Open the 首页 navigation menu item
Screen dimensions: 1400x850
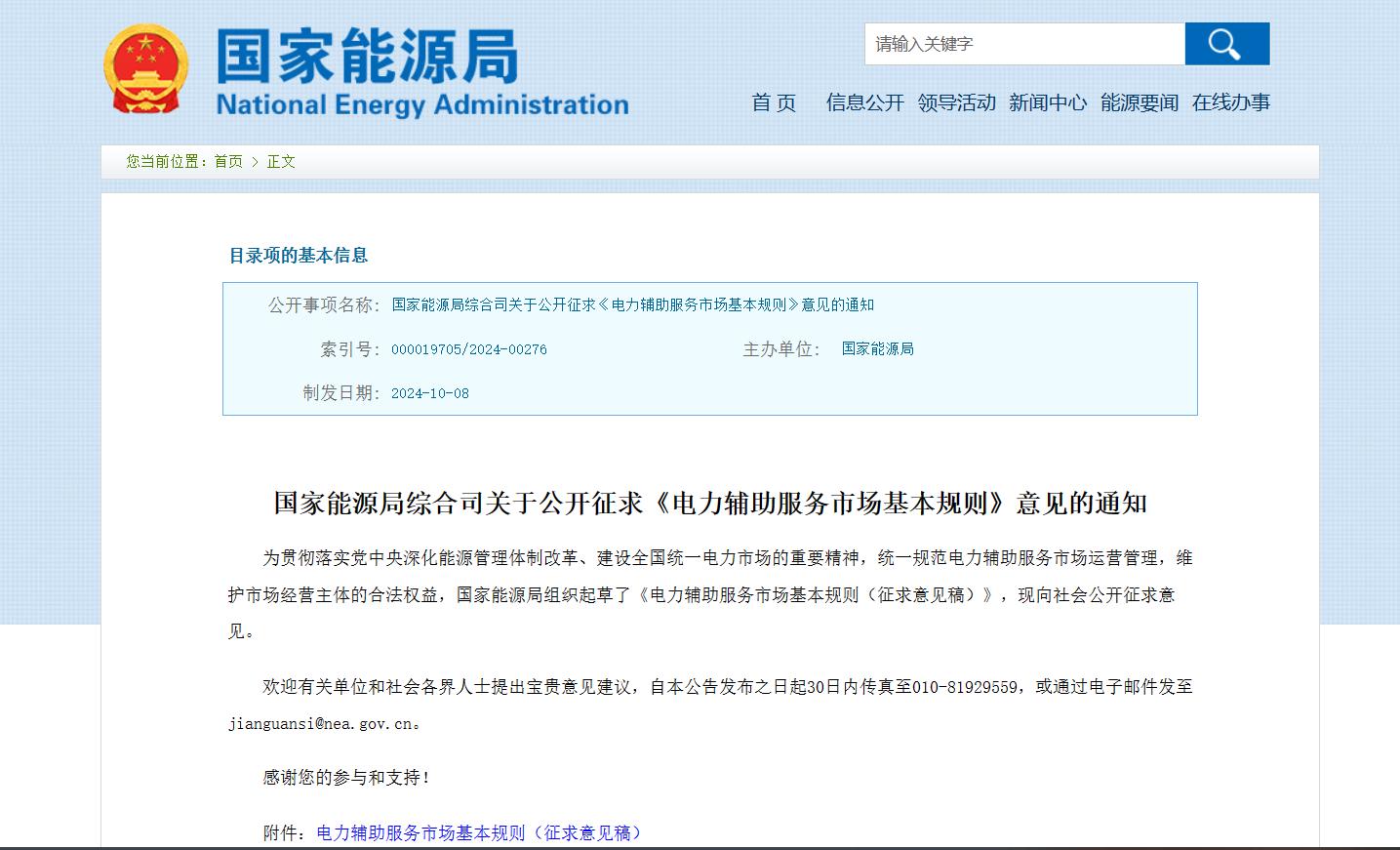click(x=774, y=102)
